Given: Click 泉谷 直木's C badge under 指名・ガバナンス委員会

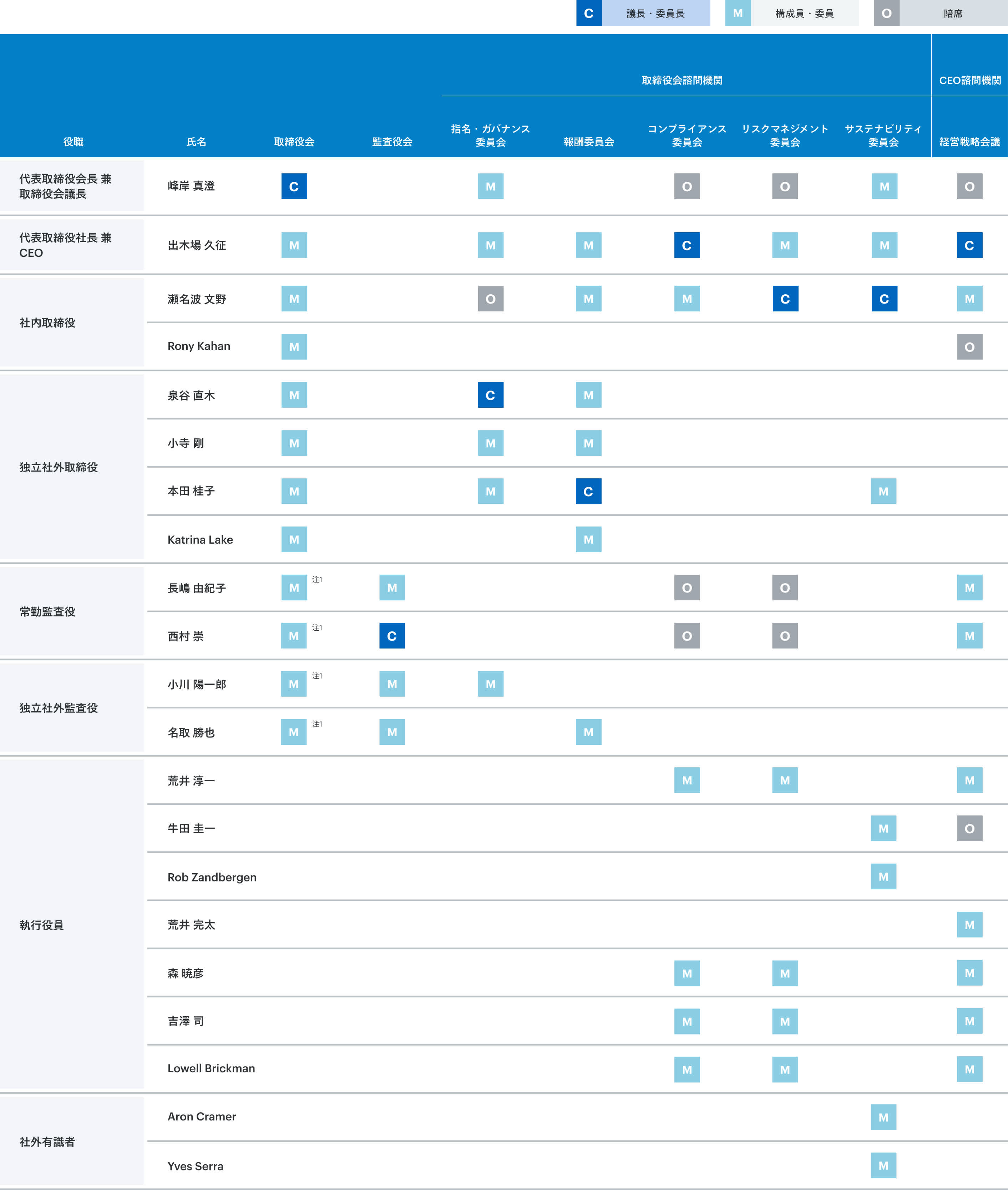Looking at the screenshot, I should (490, 395).
